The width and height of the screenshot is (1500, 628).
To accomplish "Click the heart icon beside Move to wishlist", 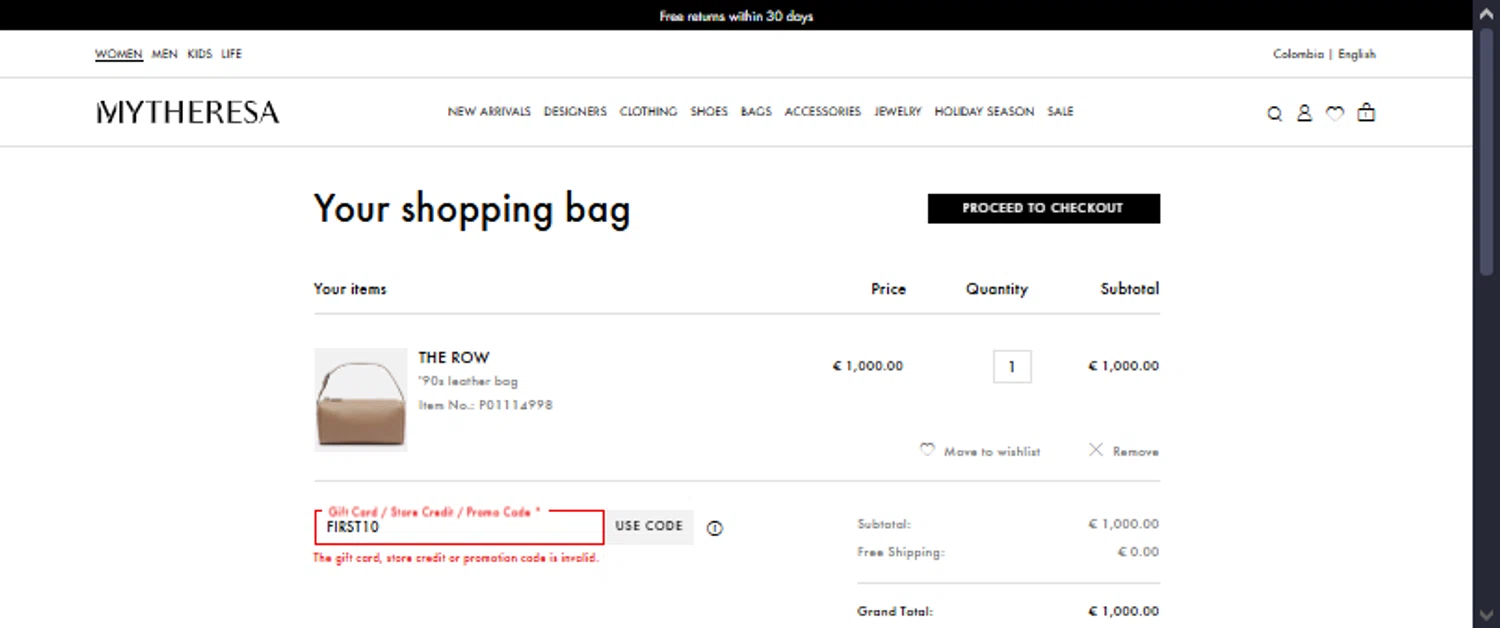I will [x=927, y=450].
